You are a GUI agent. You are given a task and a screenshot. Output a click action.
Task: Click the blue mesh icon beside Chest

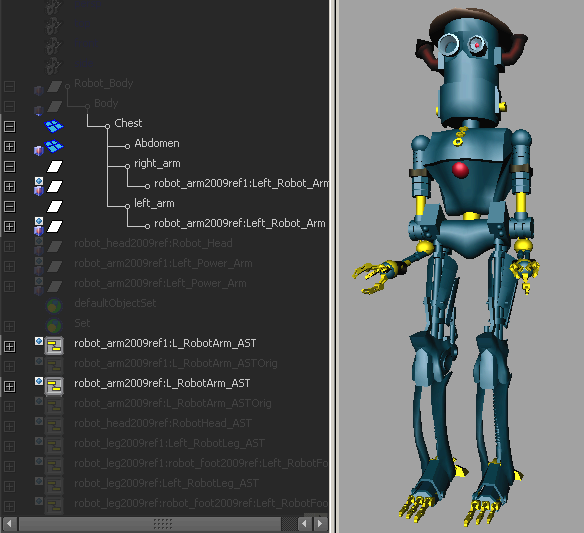click(x=54, y=126)
